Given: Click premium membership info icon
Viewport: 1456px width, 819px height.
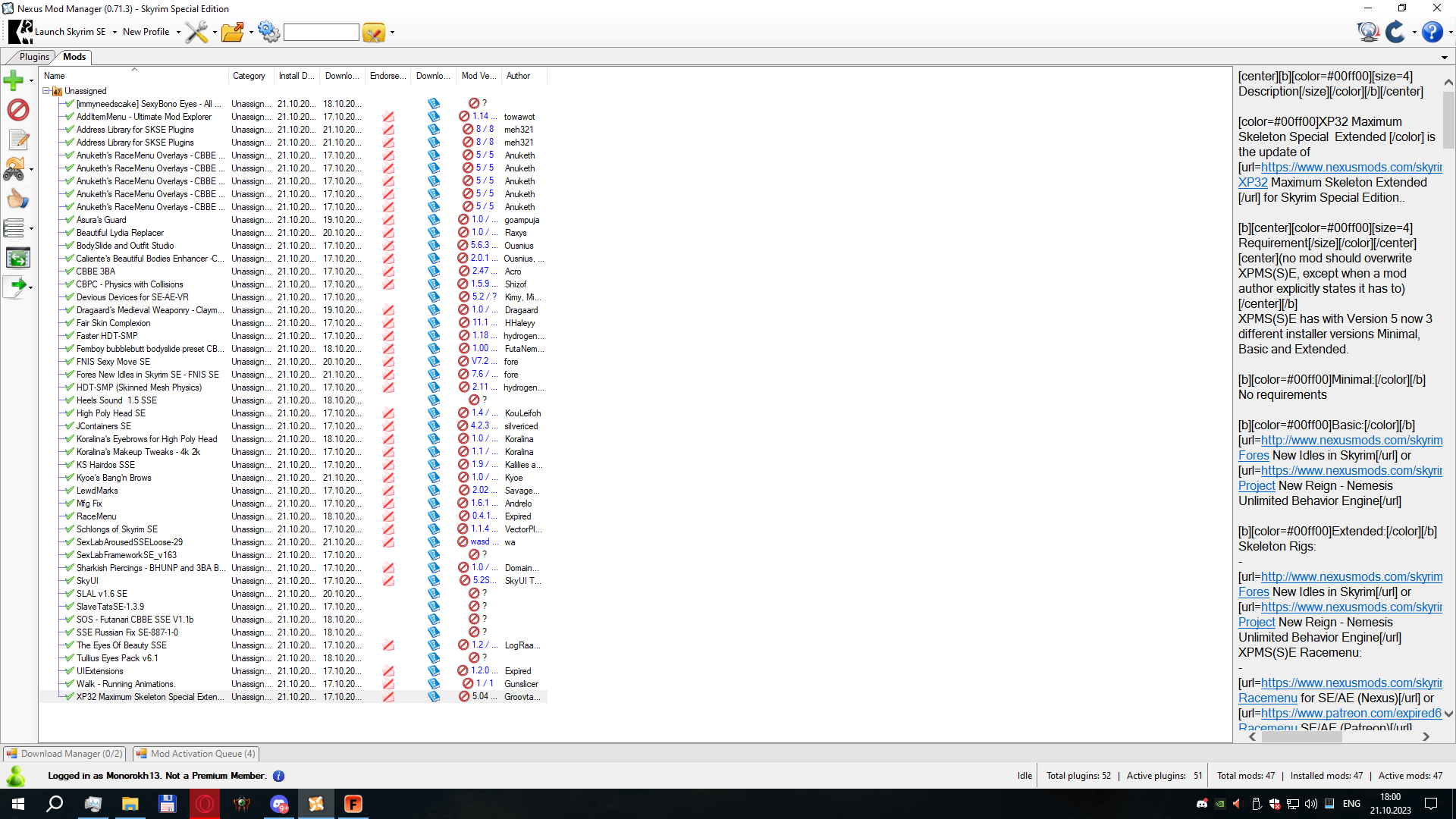Looking at the screenshot, I should [x=278, y=776].
